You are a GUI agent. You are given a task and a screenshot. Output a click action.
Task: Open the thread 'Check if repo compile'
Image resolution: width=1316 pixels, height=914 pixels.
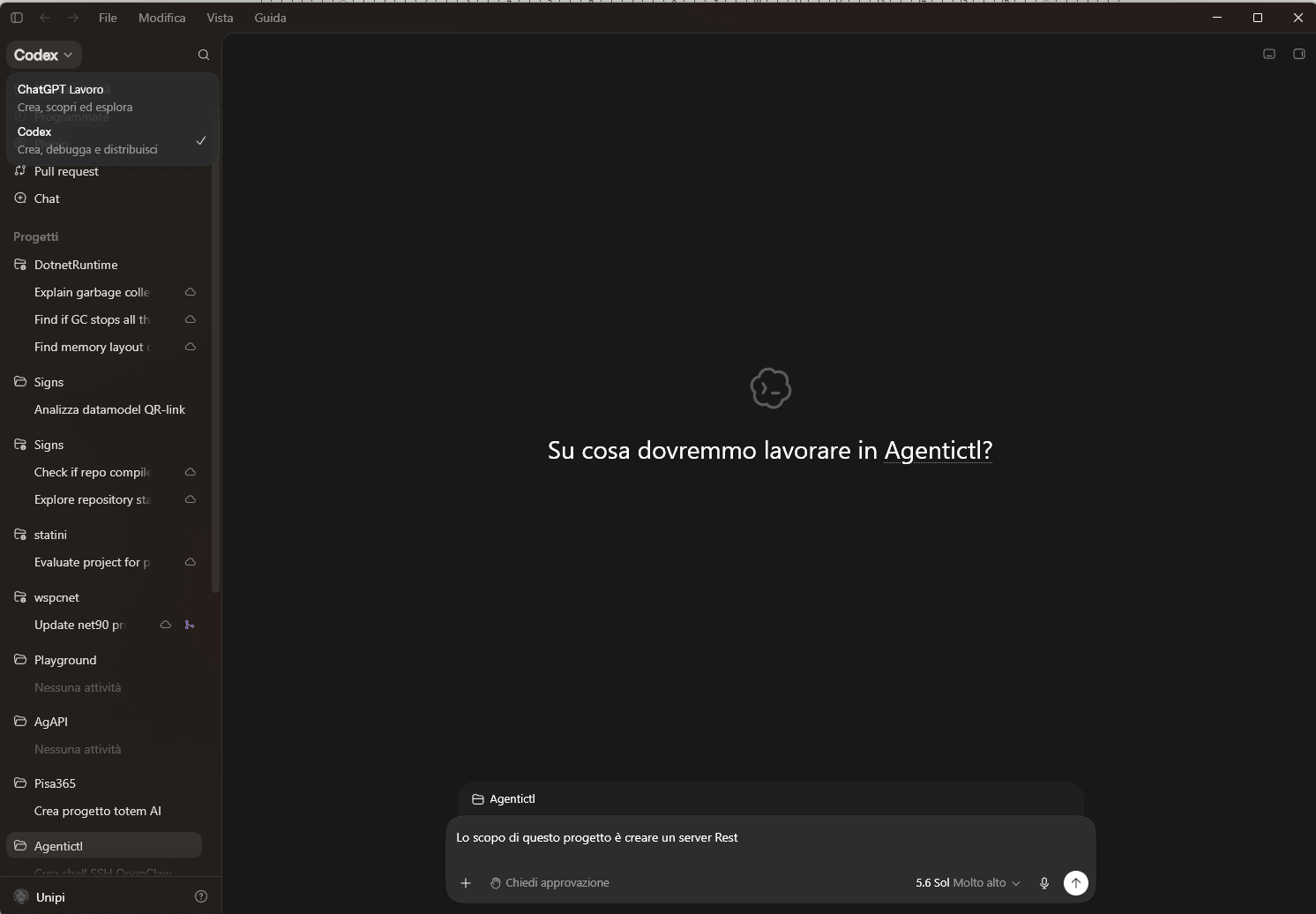point(92,472)
